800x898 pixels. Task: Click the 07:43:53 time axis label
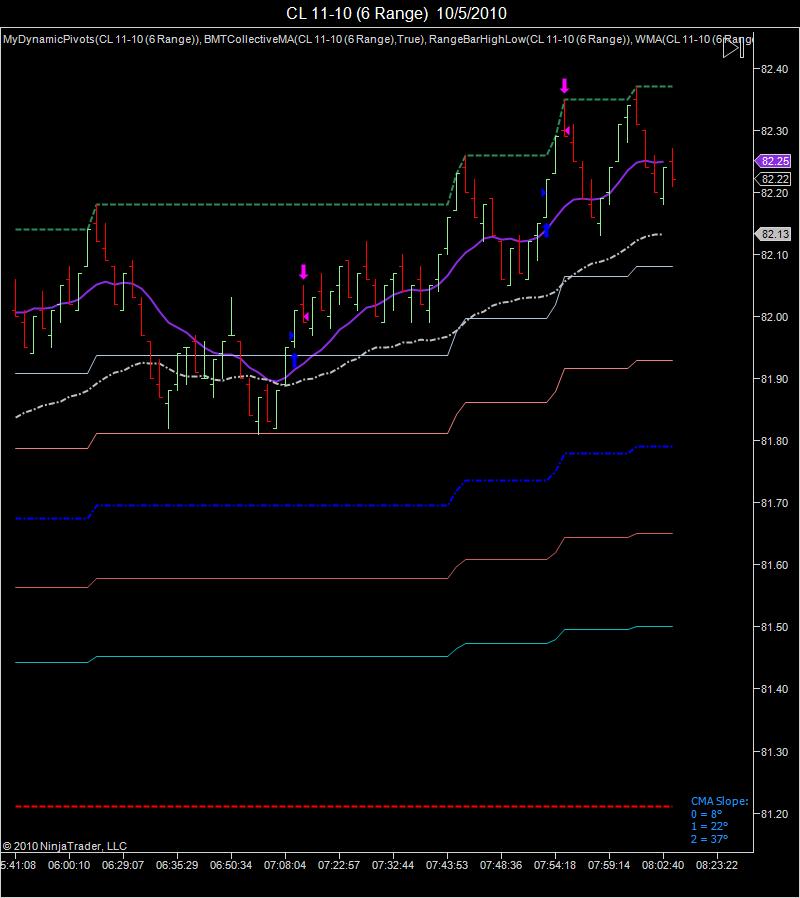(x=447, y=865)
